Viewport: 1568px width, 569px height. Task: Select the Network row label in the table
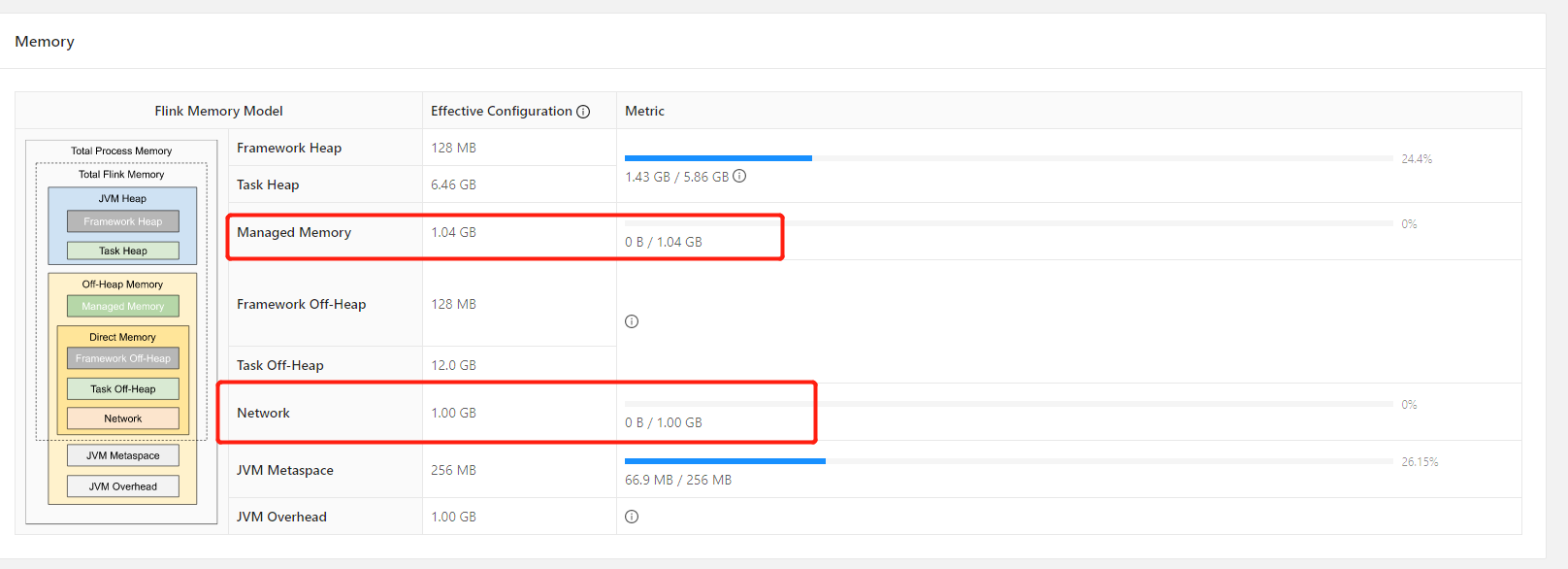263,413
